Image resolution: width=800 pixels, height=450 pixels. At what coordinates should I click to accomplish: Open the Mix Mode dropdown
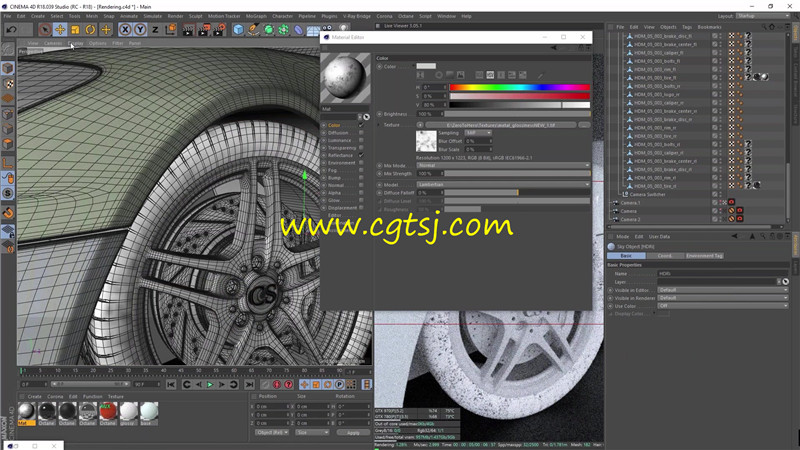click(503, 165)
